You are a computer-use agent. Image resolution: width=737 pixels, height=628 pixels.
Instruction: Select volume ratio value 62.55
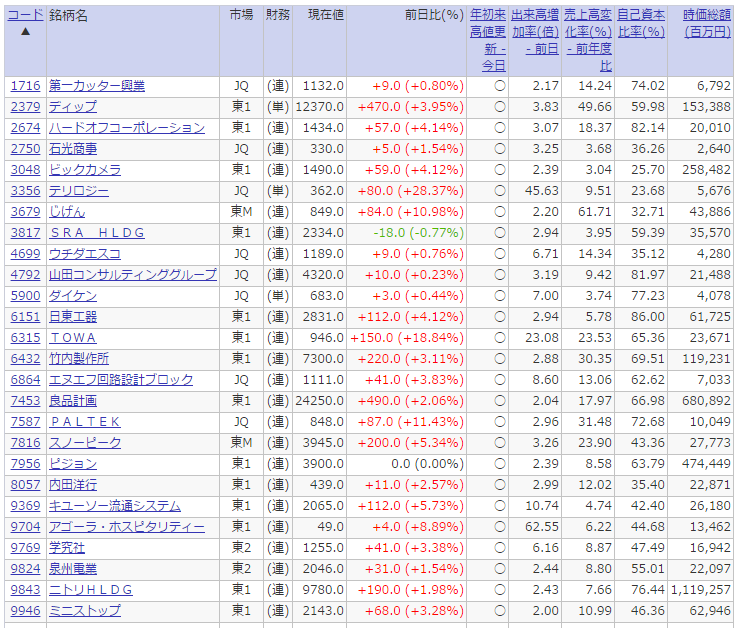click(542, 526)
